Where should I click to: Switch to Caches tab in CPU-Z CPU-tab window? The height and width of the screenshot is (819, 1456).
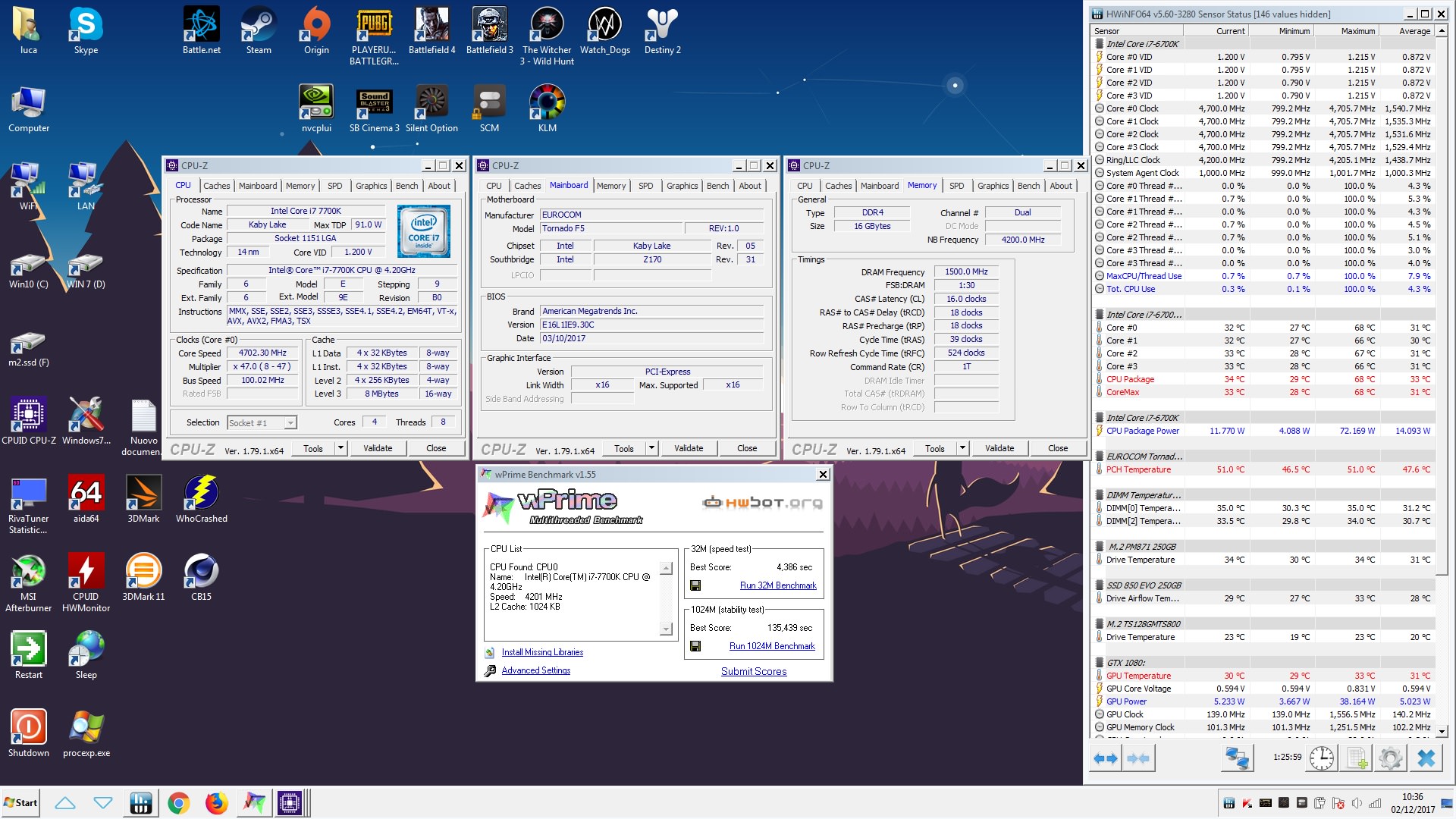[216, 186]
